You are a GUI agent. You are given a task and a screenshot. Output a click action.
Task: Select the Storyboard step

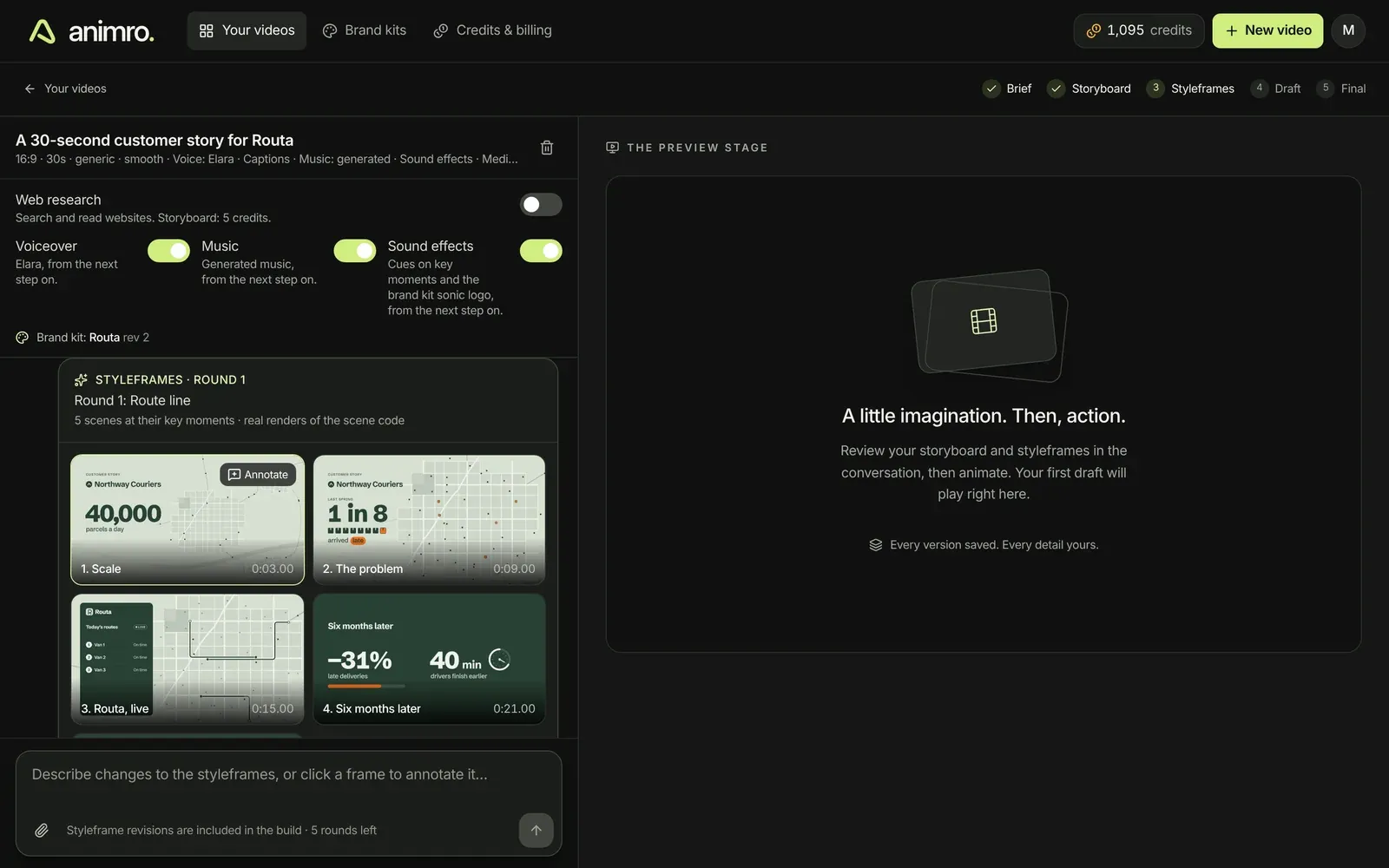[1089, 89]
